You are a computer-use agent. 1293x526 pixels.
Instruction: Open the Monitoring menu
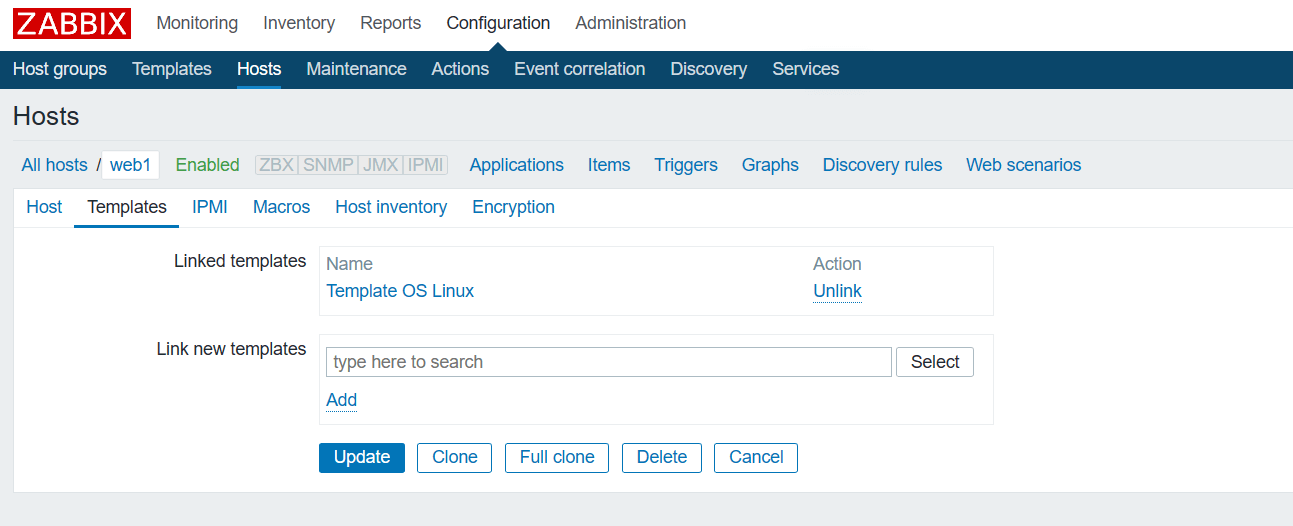[197, 23]
